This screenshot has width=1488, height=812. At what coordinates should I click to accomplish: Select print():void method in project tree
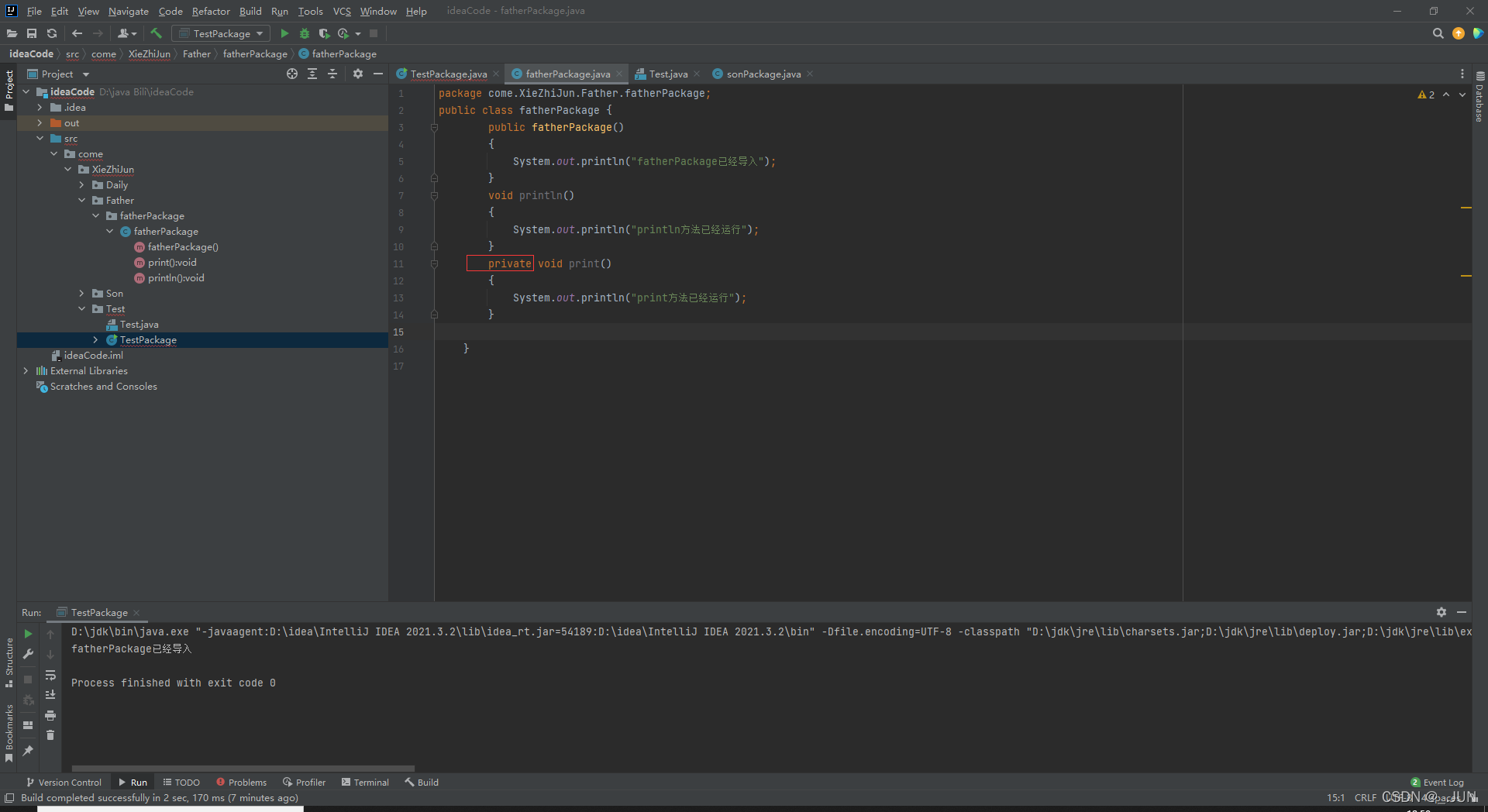(x=172, y=263)
